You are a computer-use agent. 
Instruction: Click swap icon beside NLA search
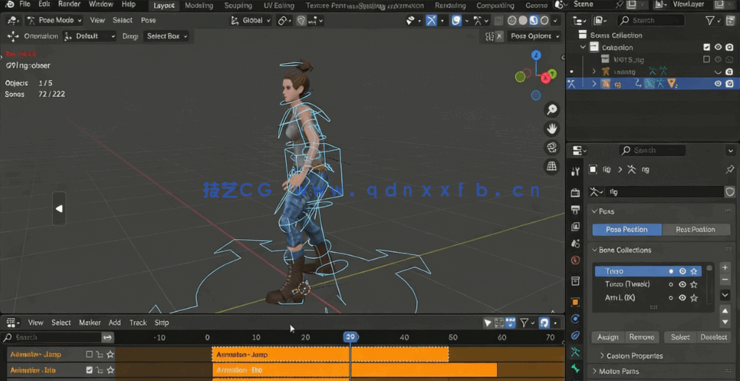(108, 337)
